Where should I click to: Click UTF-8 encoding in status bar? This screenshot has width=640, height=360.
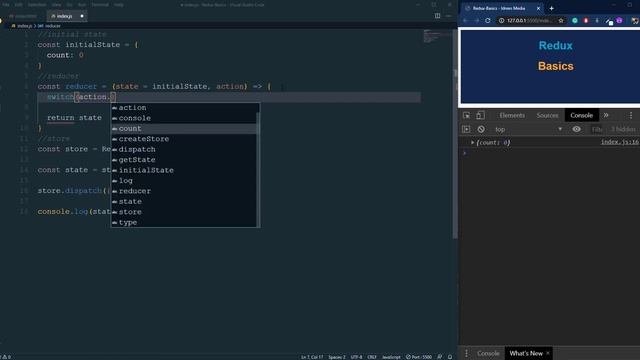pyautogui.click(x=356, y=357)
